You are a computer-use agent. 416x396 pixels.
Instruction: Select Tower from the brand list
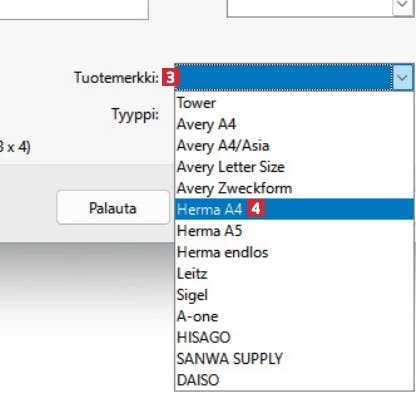point(294,103)
